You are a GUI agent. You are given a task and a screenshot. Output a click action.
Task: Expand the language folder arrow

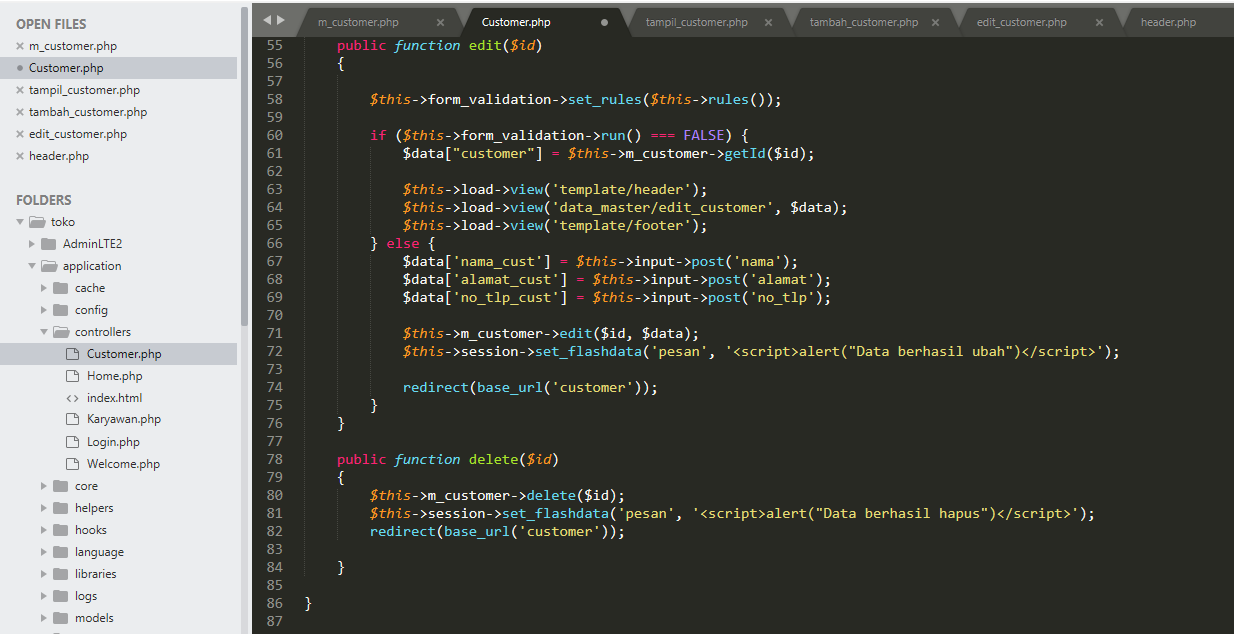[44, 552]
